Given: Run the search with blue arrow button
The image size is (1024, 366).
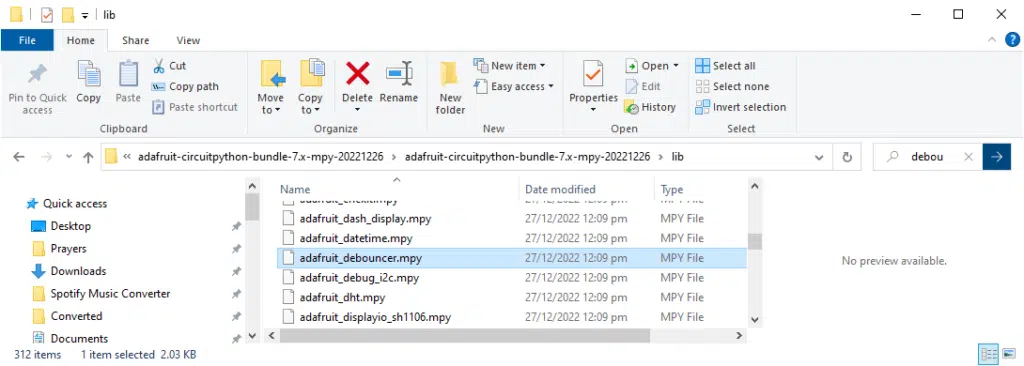Looking at the screenshot, I should pos(997,157).
